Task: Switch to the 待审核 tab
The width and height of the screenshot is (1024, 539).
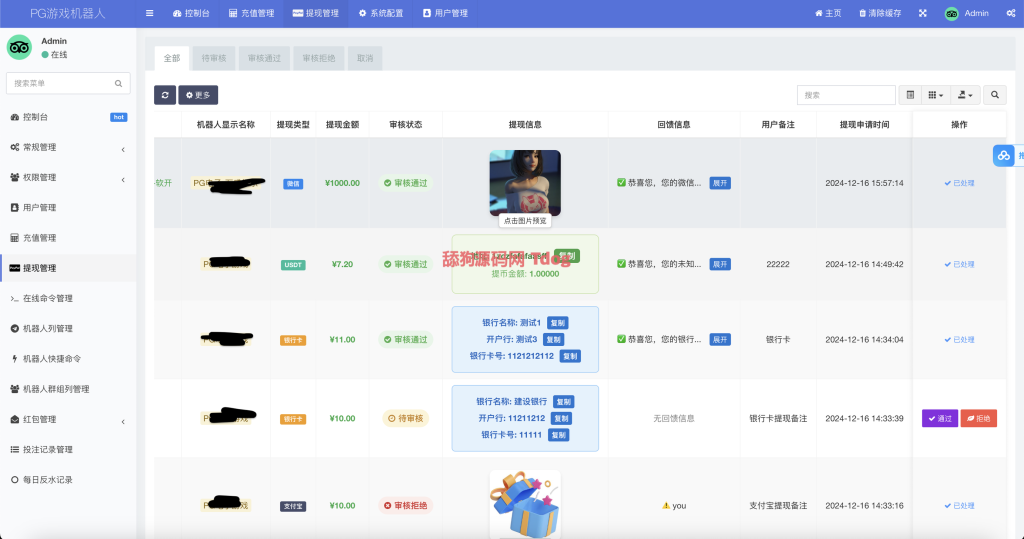Action: point(214,58)
